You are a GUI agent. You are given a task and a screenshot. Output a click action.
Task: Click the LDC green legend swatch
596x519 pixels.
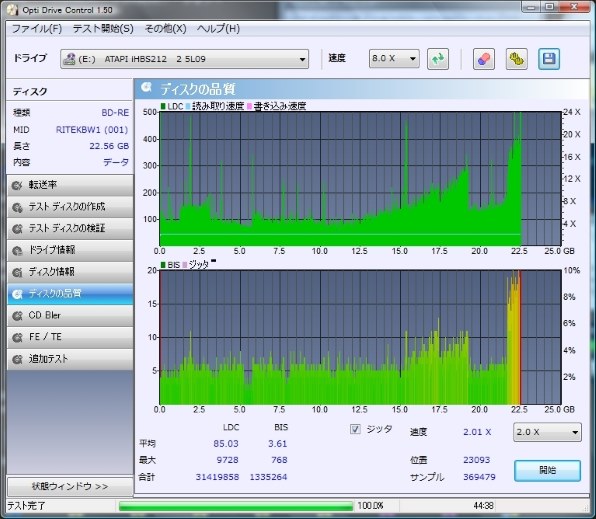(x=163, y=106)
